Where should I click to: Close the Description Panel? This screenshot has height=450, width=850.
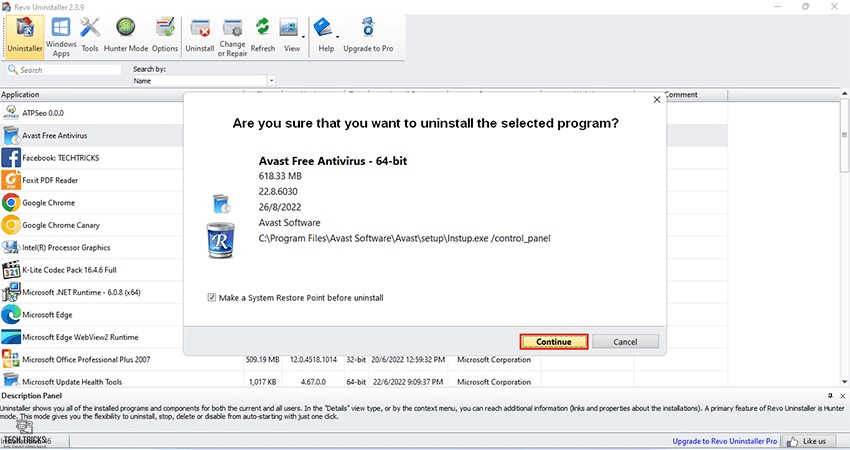842,396
